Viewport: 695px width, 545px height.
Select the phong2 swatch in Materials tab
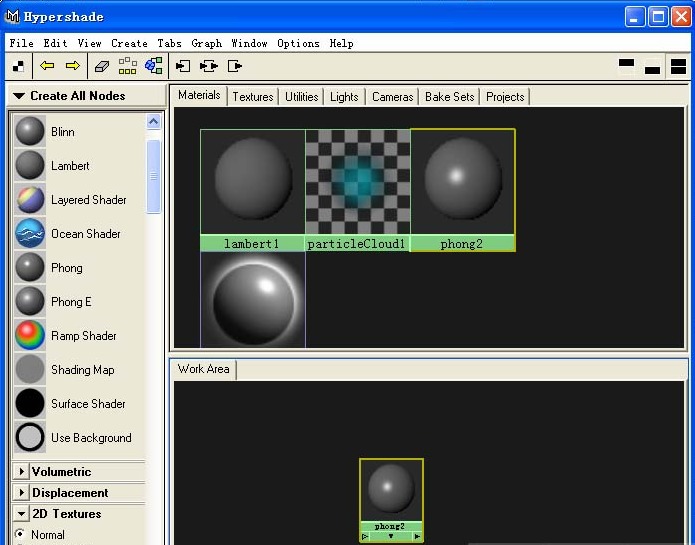point(463,190)
